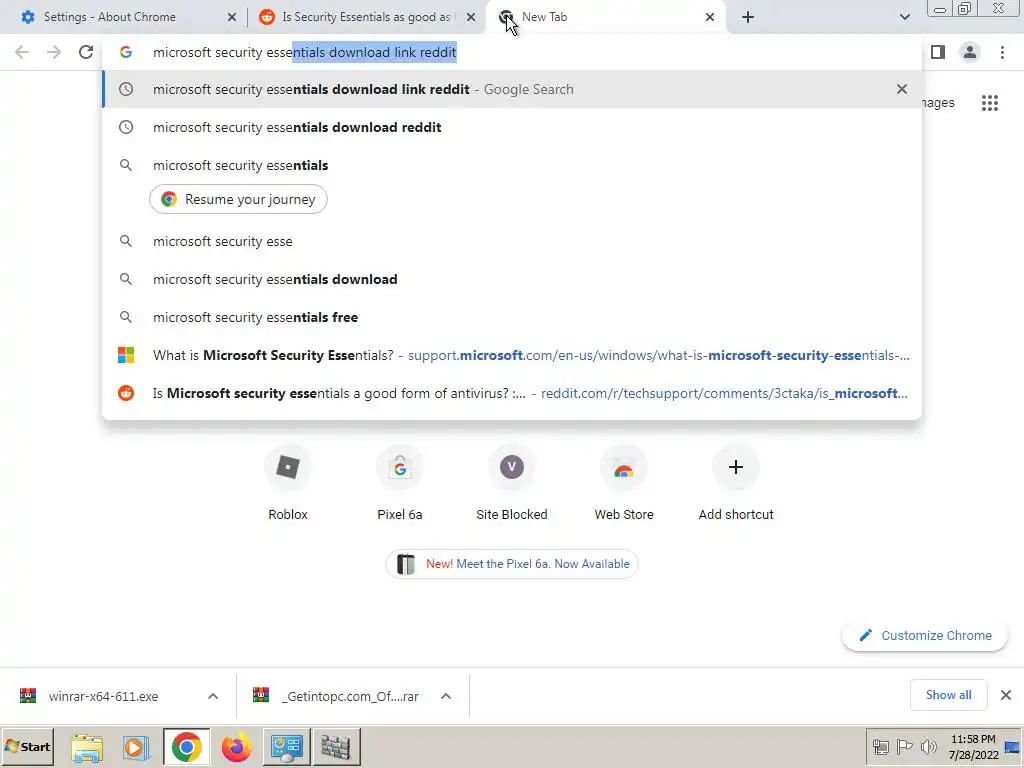Click the browser Forward arrow
This screenshot has height=768, width=1024.
[x=54, y=52]
